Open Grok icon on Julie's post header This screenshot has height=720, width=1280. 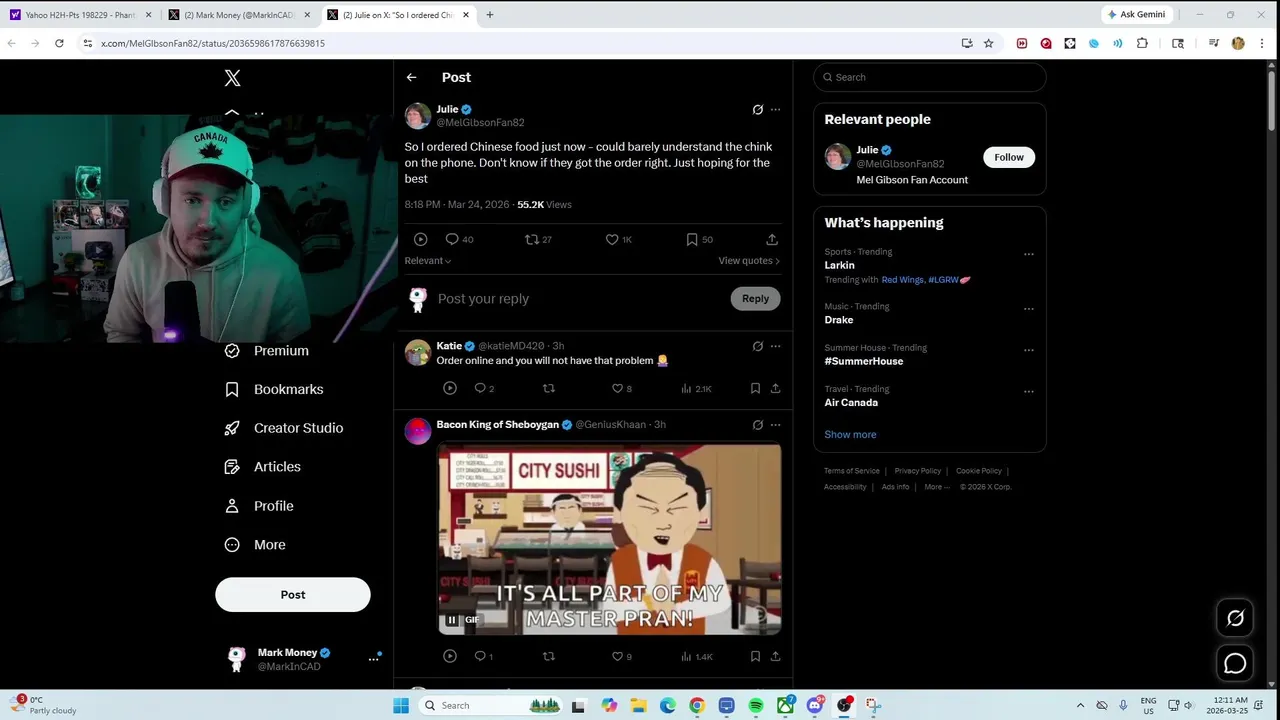click(x=758, y=110)
